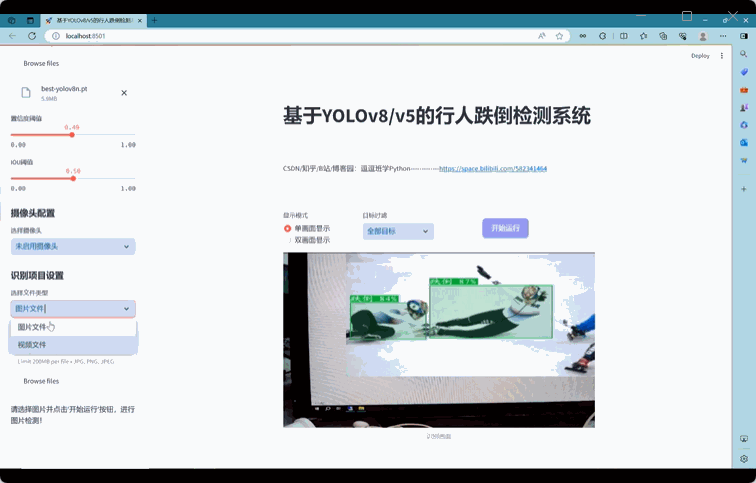Viewport: 756px width, 483px height.
Task: Open the 全部目标 target filter dropdown
Action: coord(398,231)
